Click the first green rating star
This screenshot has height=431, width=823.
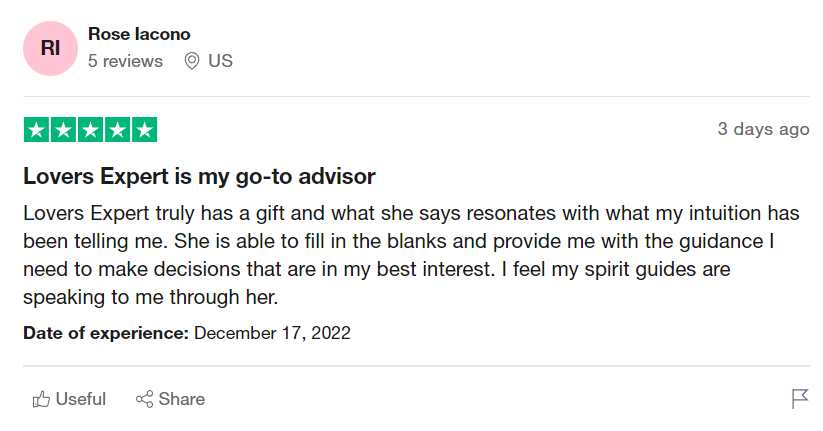(x=37, y=130)
